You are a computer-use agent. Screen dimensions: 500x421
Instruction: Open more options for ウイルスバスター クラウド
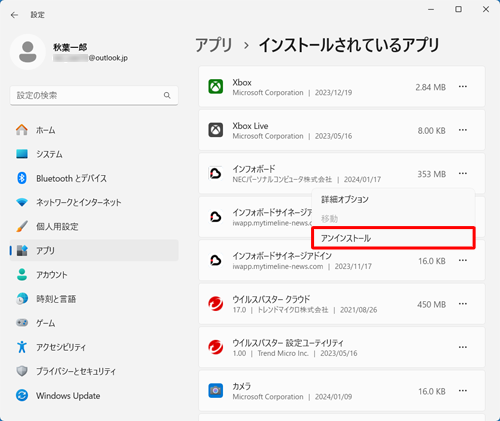pos(463,304)
